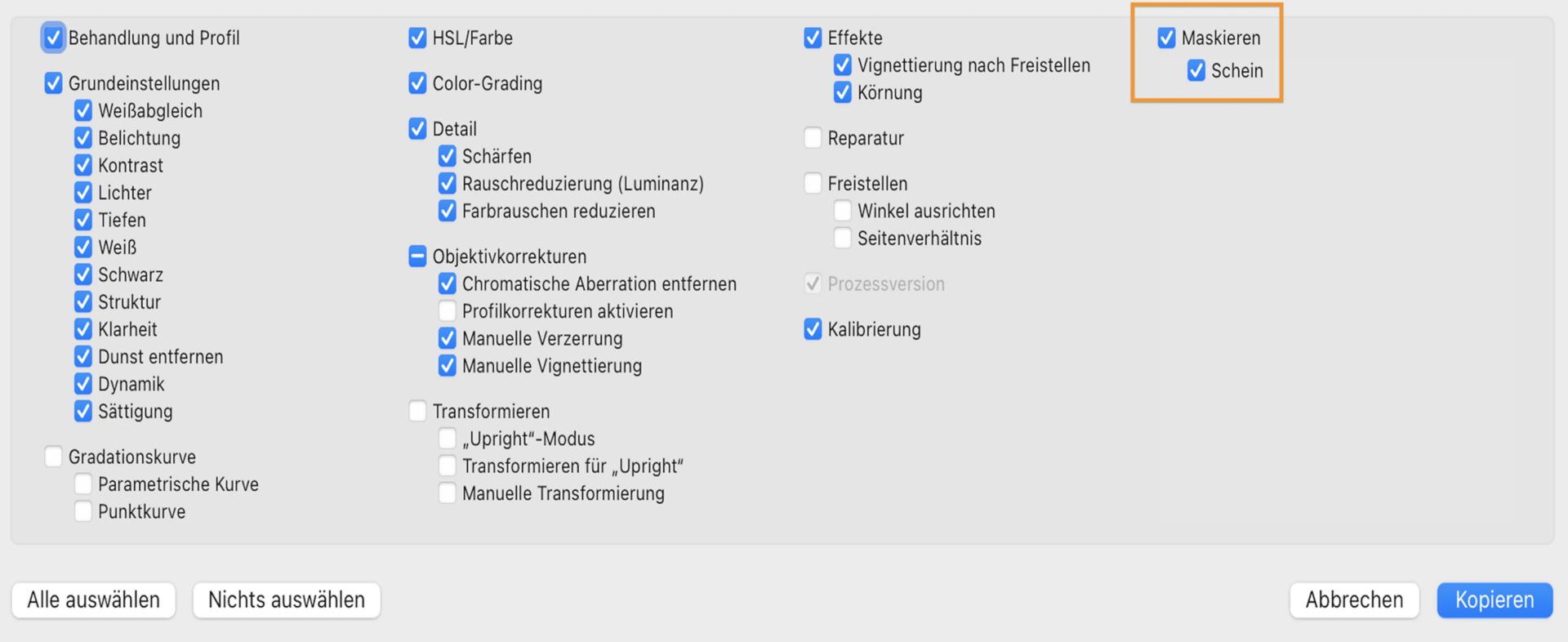Collapse the Objektivkorrekturen group checkbox

417,256
